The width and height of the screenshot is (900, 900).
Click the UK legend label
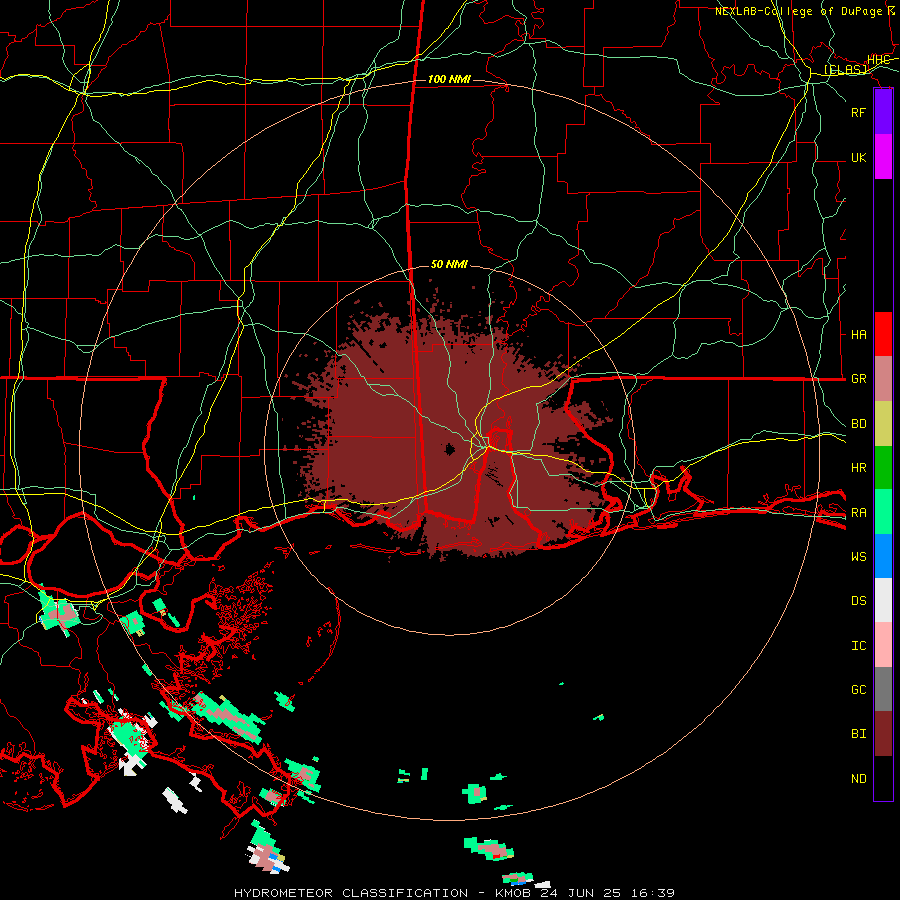859,157
